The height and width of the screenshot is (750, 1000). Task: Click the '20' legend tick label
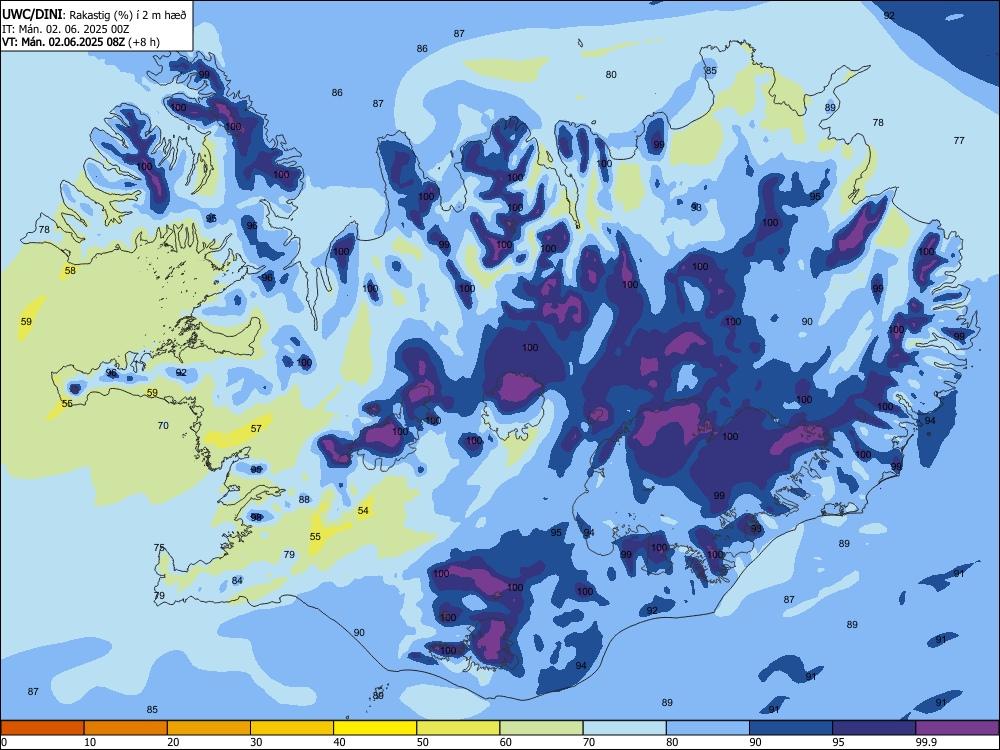pyautogui.click(x=173, y=742)
